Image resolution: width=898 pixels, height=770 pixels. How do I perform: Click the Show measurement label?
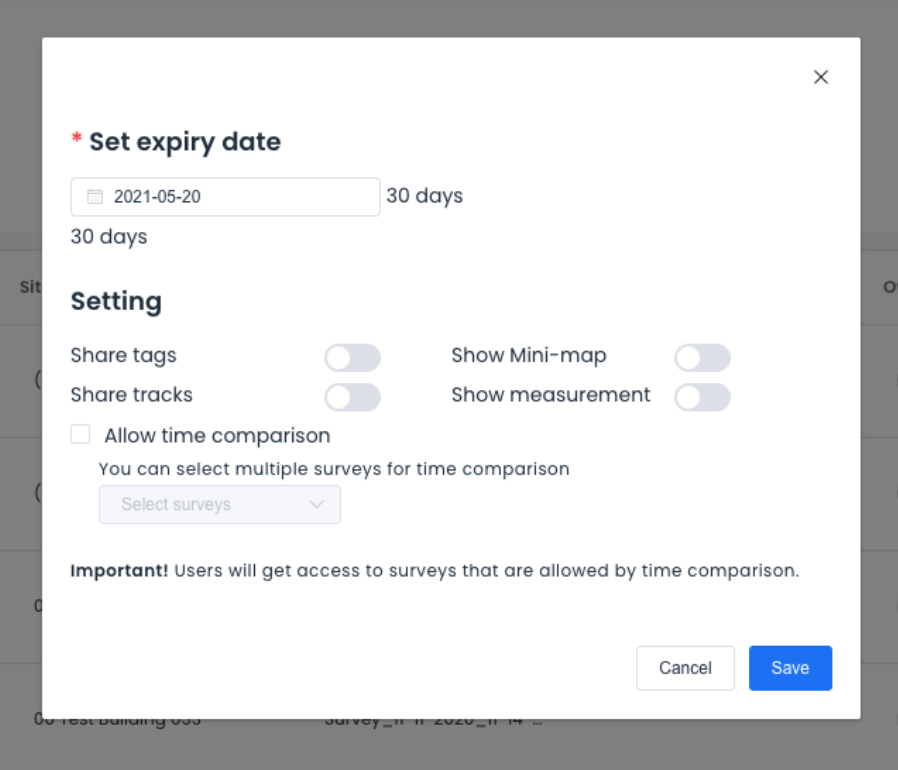pyautogui.click(x=550, y=395)
